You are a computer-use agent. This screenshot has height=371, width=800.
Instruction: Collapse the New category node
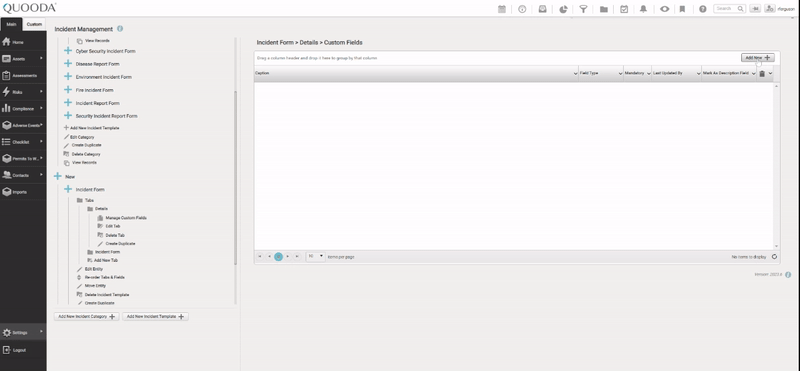point(58,176)
